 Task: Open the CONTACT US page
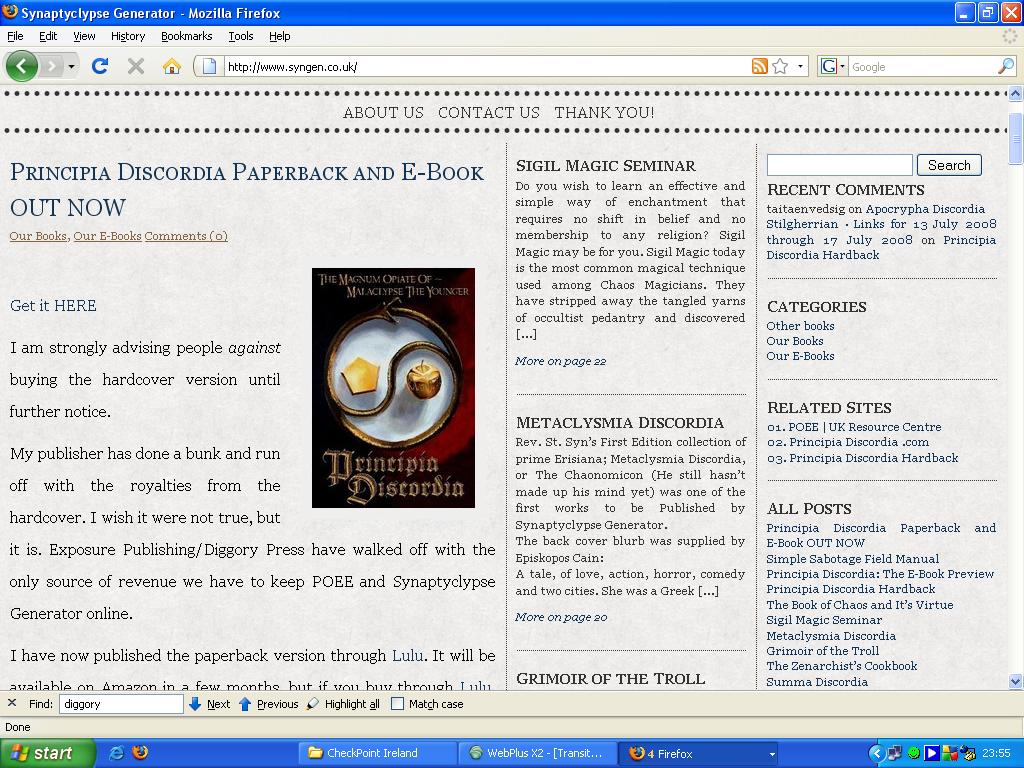489,112
